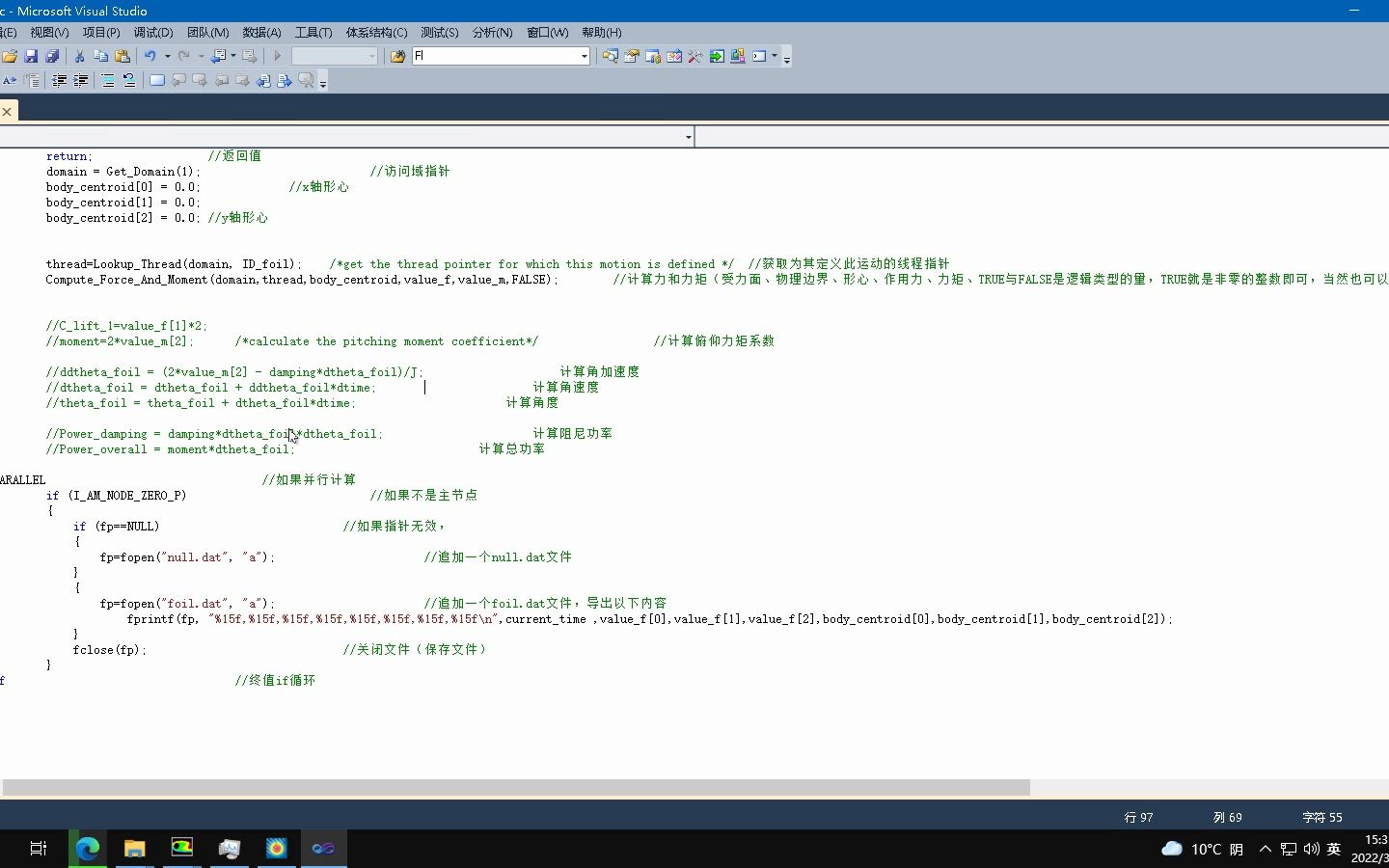Open the other-windows dropdown arrow in toolbar
This screenshot has width=1389, height=868.
pos(774,56)
